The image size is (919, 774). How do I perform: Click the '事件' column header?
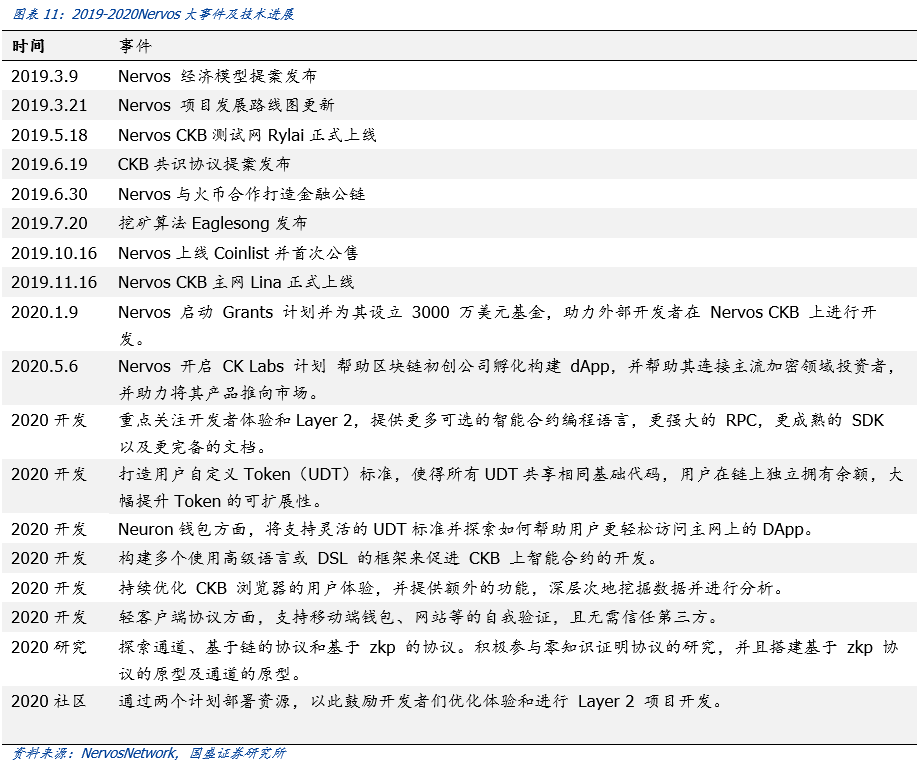click(135, 46)
